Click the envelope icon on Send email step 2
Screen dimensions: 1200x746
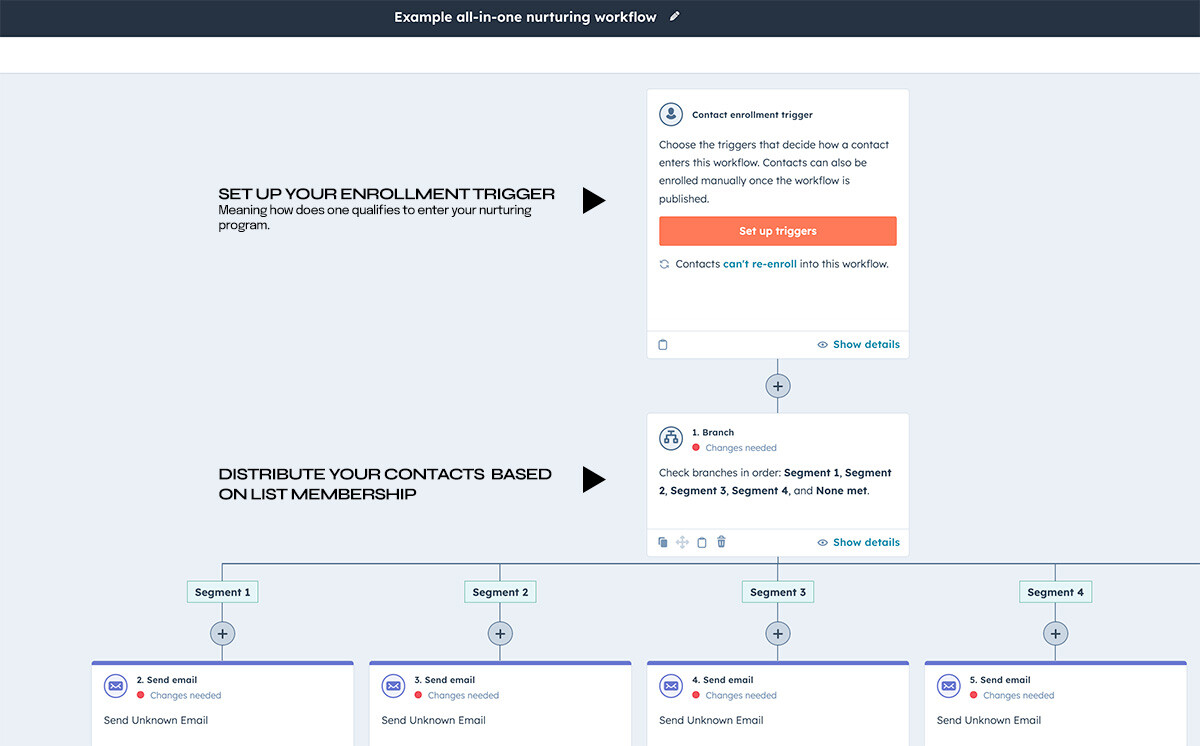coord(115,686)
